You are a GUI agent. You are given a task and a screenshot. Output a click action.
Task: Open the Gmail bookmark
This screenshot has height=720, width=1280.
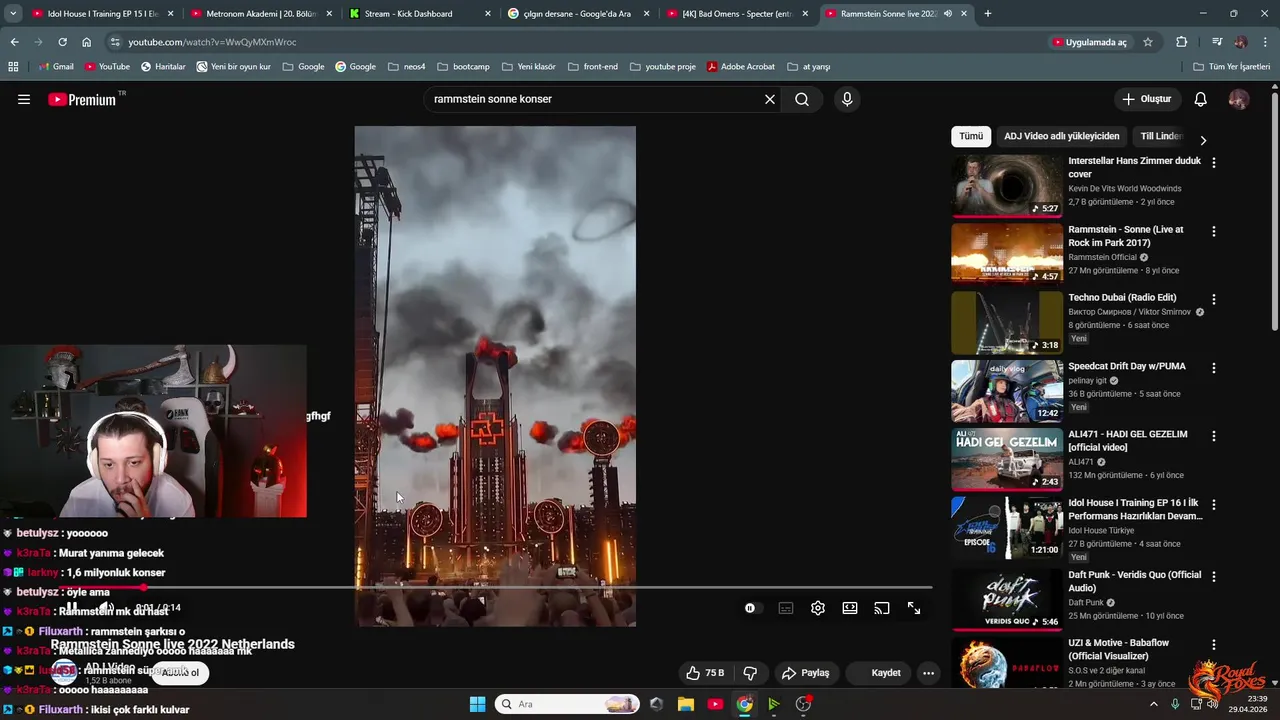(x=56, y=67)
